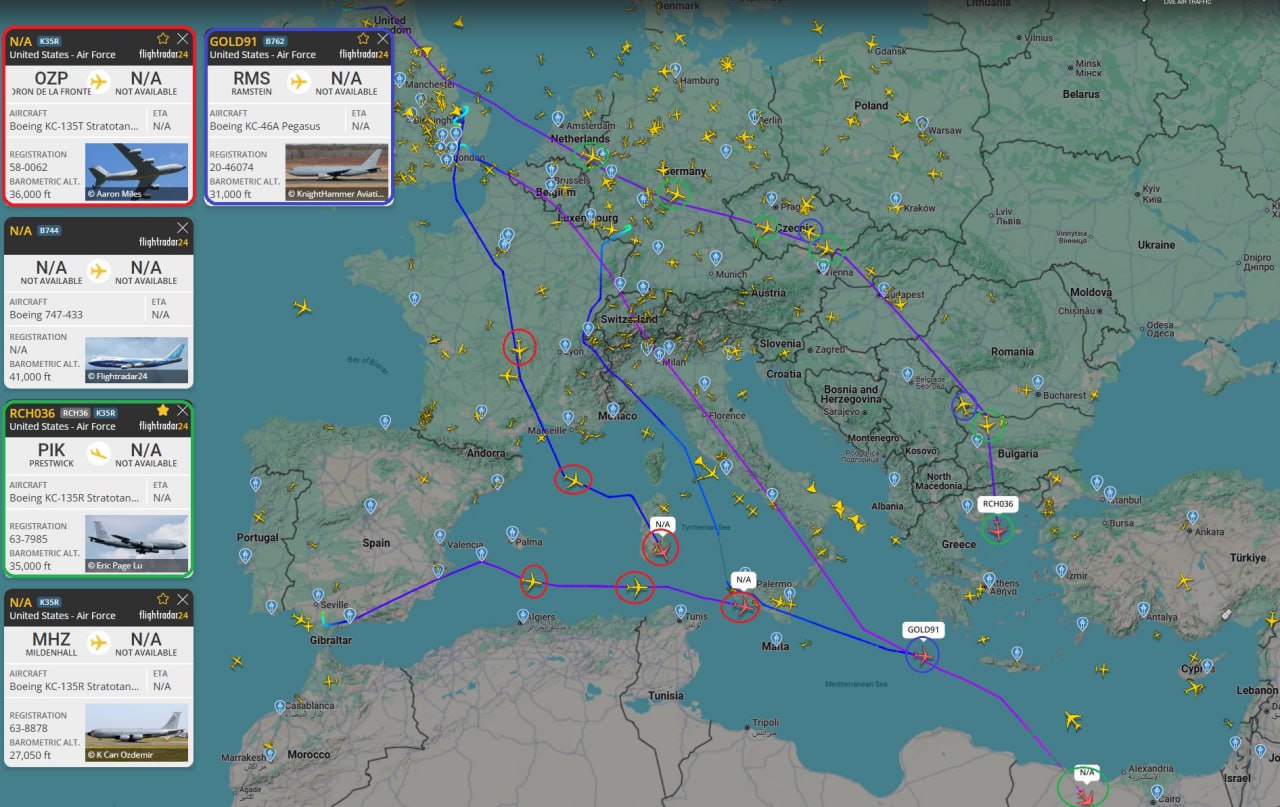Click the flight status plane icon on RMS Ramstein card
1280x807 pixels.
[298, 81]
